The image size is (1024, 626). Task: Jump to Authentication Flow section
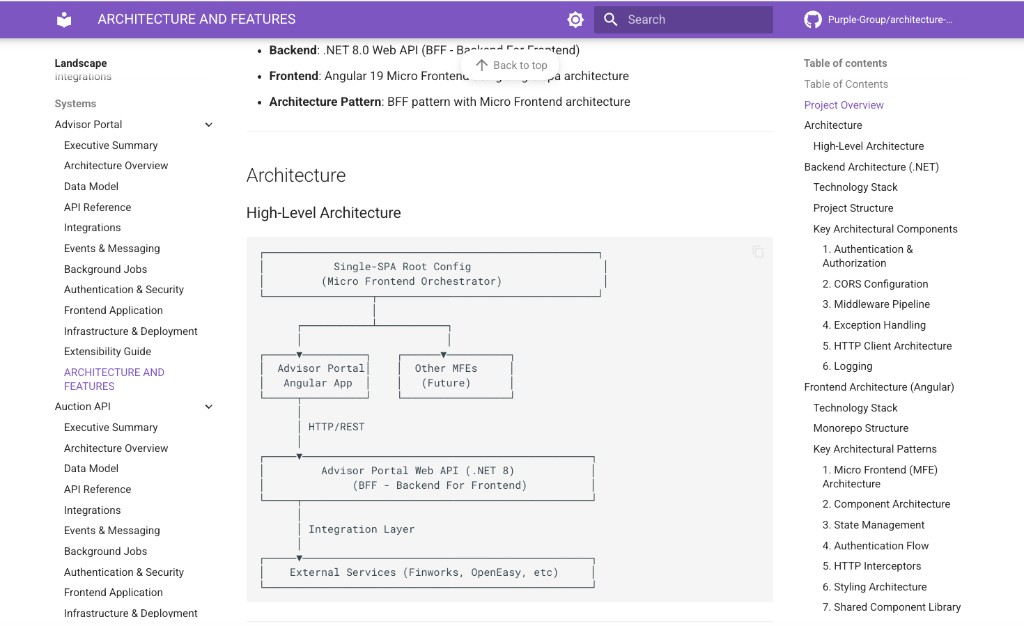click(875, 546)
